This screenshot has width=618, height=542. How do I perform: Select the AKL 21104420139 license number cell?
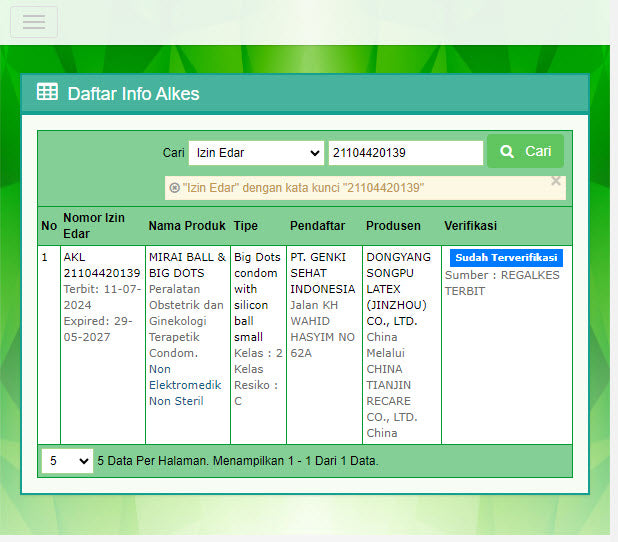101,265
